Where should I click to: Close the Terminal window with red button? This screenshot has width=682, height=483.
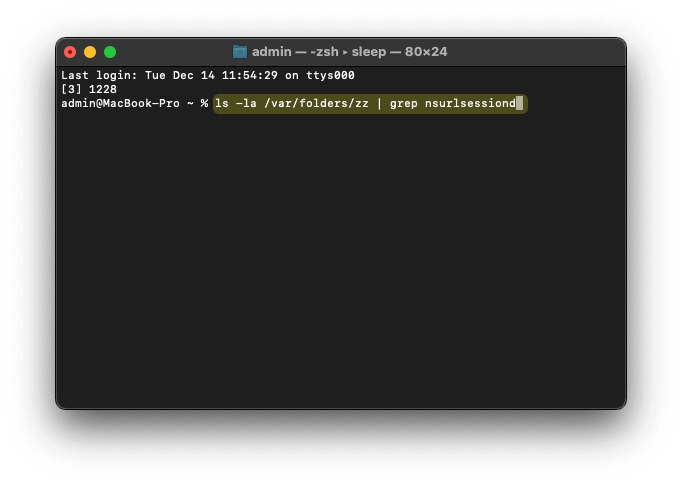[x=70, y=52]
